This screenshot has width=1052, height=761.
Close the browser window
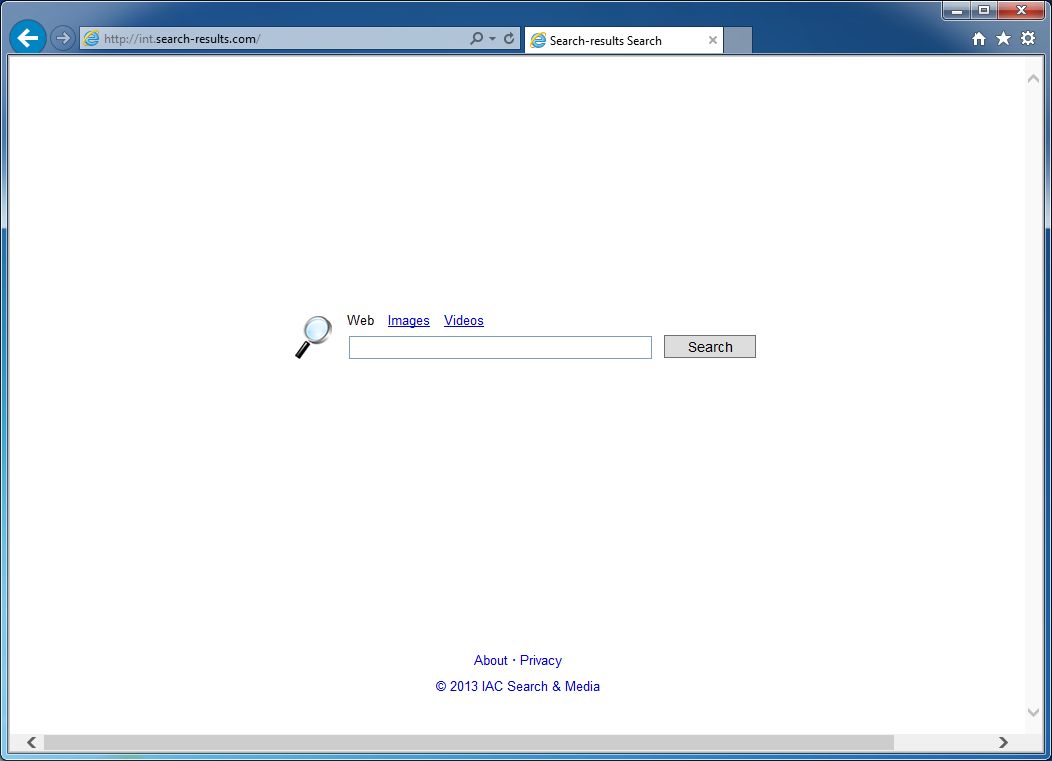[x=1021, y=11]
